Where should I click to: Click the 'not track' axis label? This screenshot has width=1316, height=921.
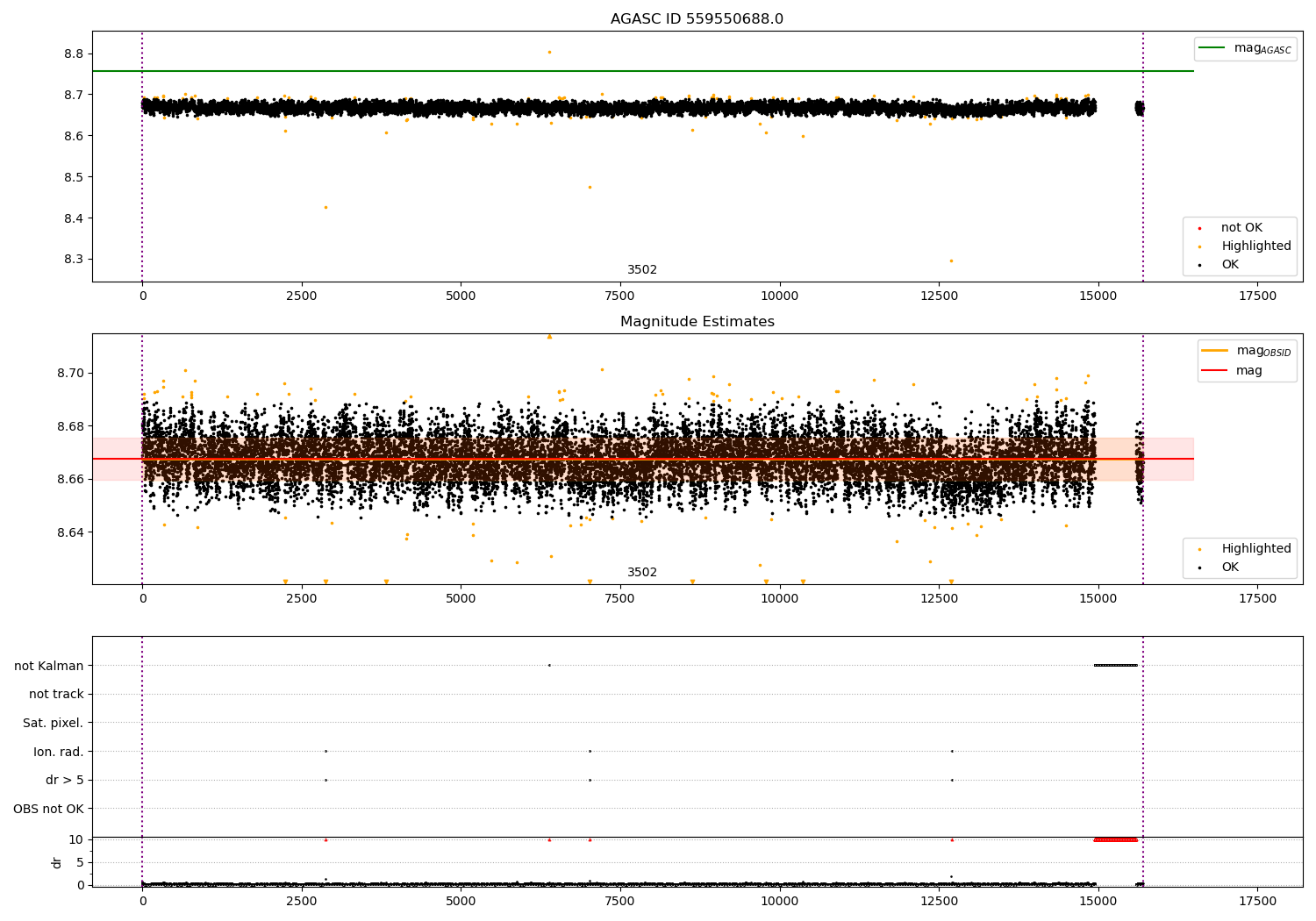56,695
